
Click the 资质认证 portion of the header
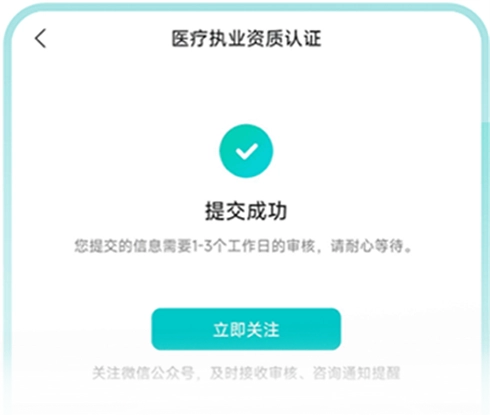[x=284, y=38]
